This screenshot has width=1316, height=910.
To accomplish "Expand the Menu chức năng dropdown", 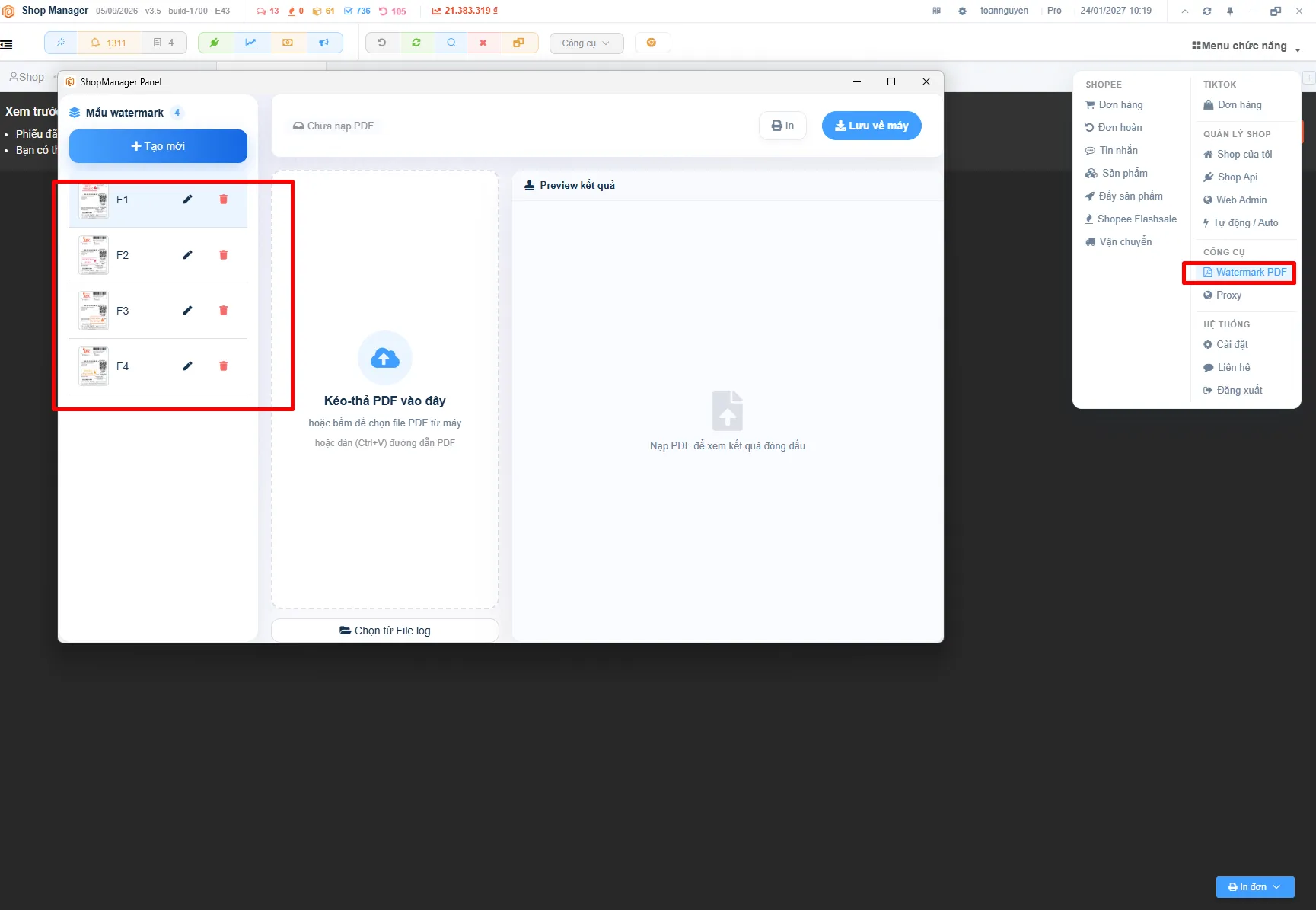I will tap(1247, 46).
